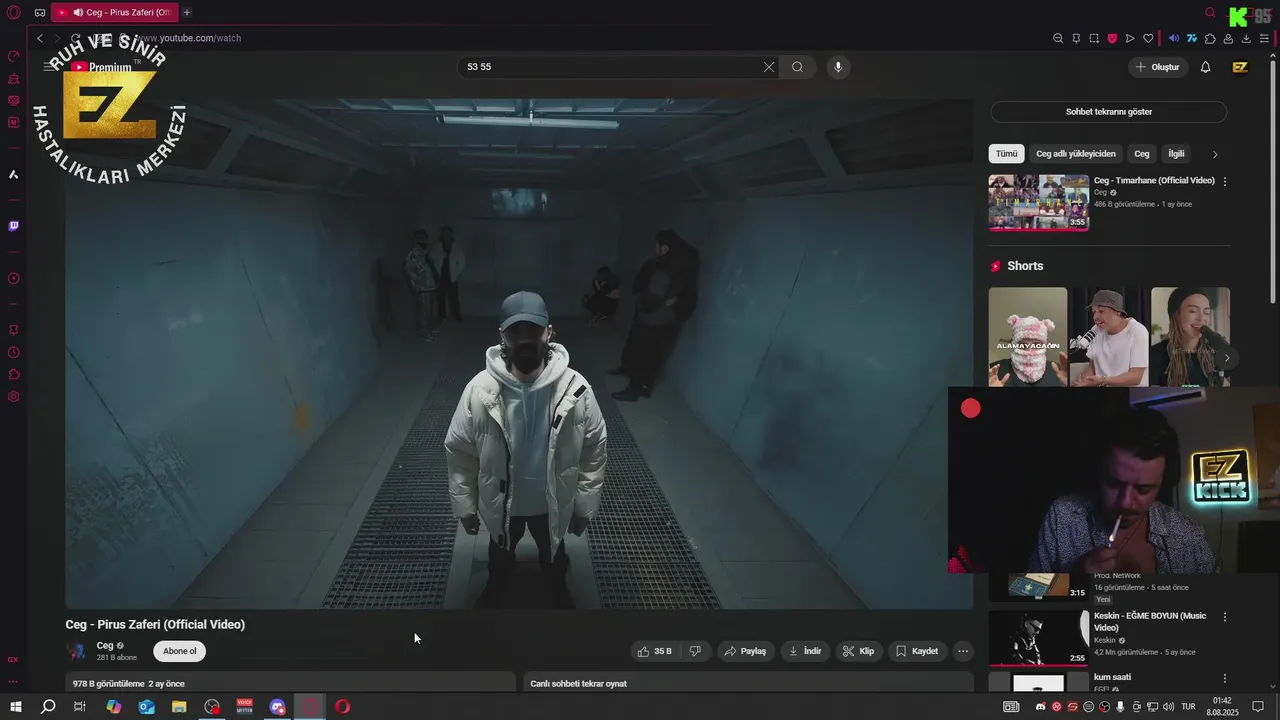Bookmark the page with heart icon
The image size is (1280, 720).
(x=1148, y=38)
